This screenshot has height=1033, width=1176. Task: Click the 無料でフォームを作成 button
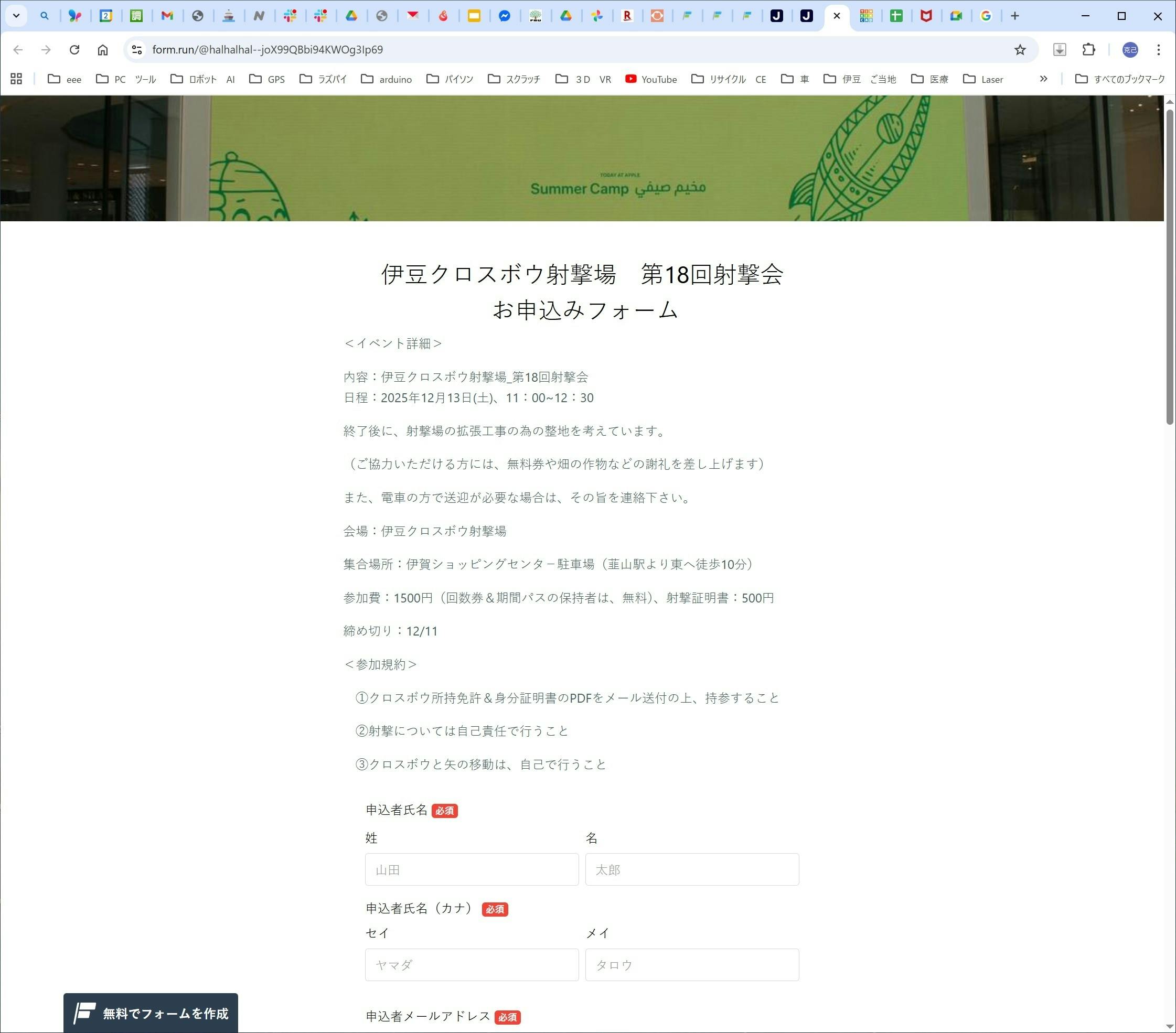pos(151,1013)
